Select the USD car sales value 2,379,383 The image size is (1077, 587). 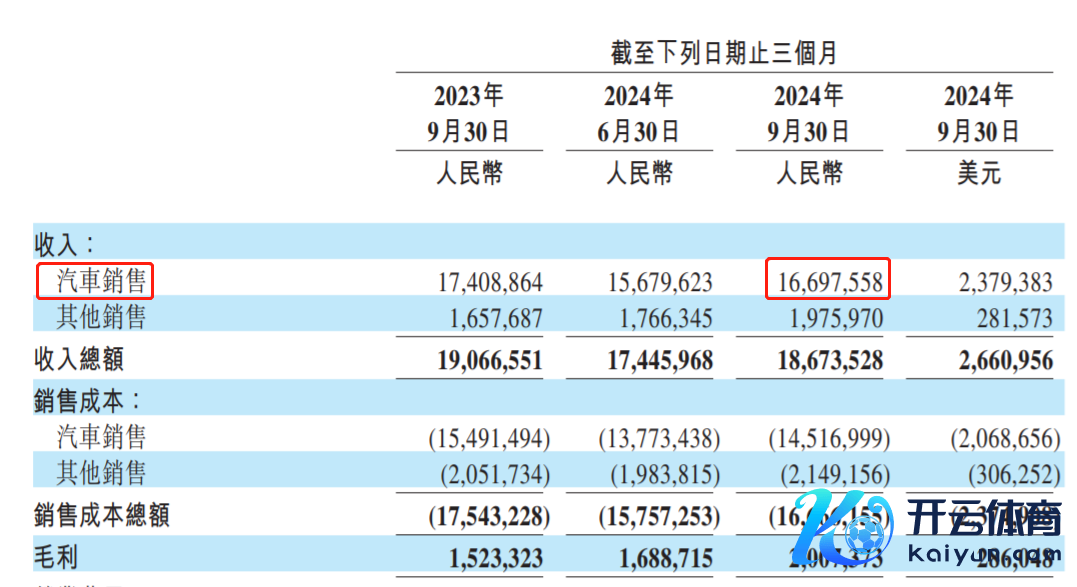point(1004,283)
